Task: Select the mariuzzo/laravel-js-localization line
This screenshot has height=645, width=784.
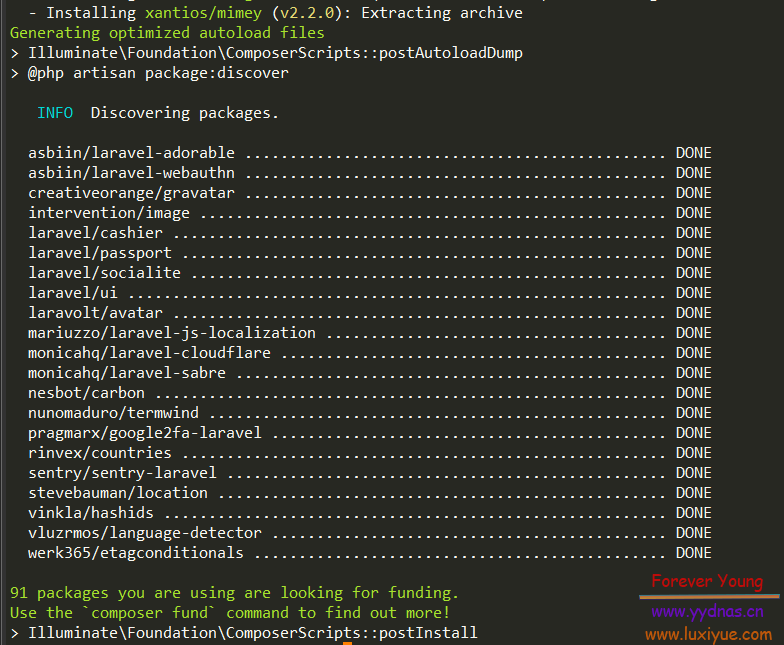Action: click(x=370, y=333)
